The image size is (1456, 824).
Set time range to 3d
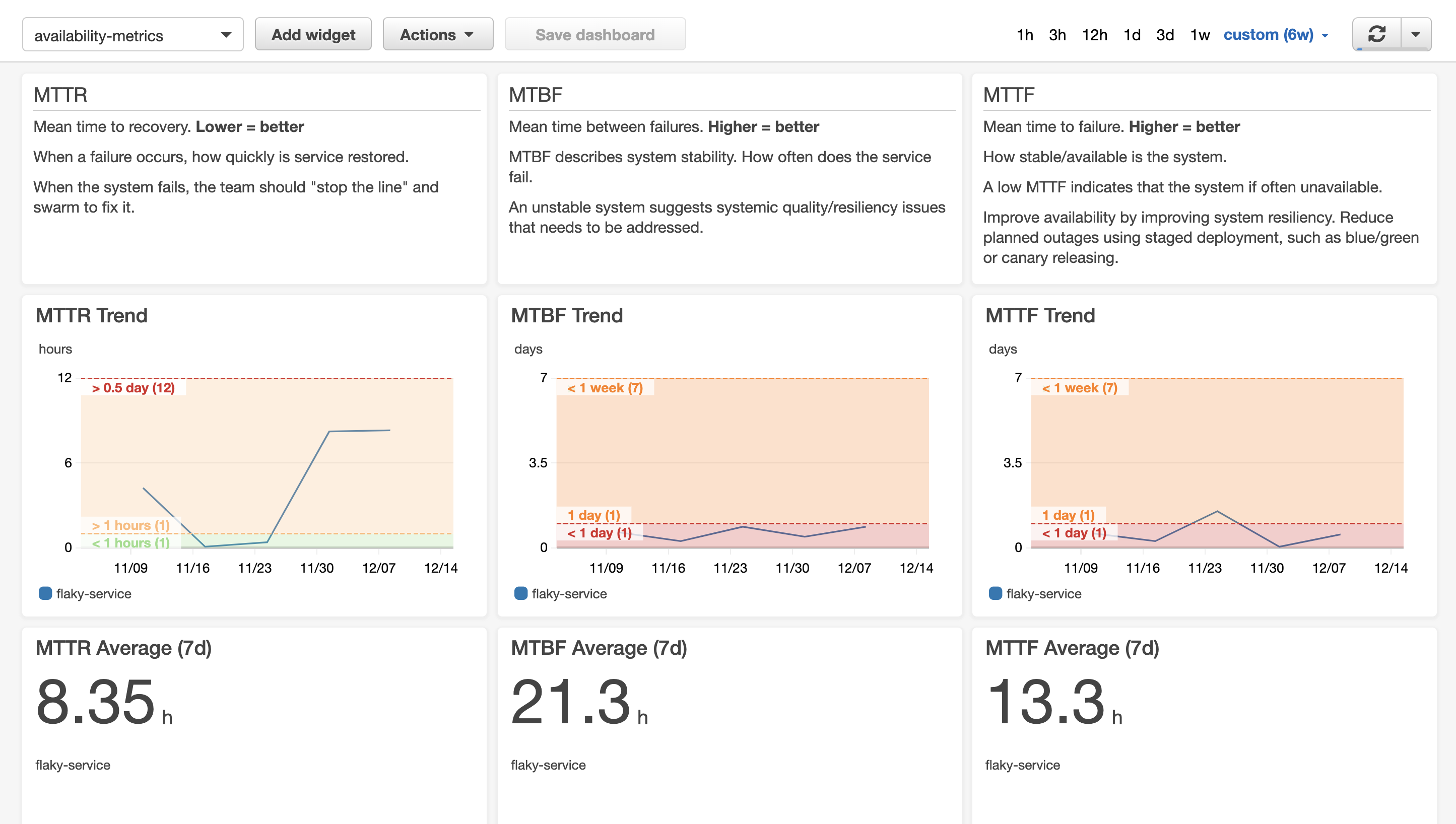pyautogui.click(x=1165, y=35)
